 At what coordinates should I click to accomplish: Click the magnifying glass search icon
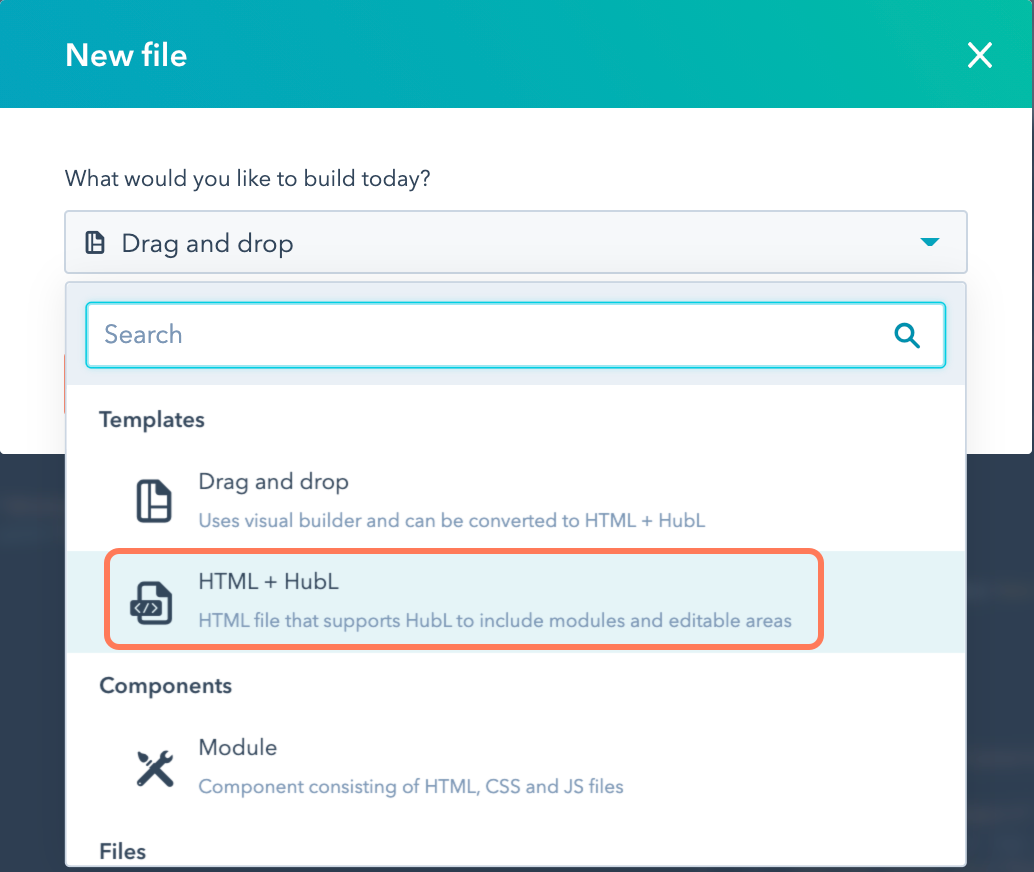click(x=907, y=335)
